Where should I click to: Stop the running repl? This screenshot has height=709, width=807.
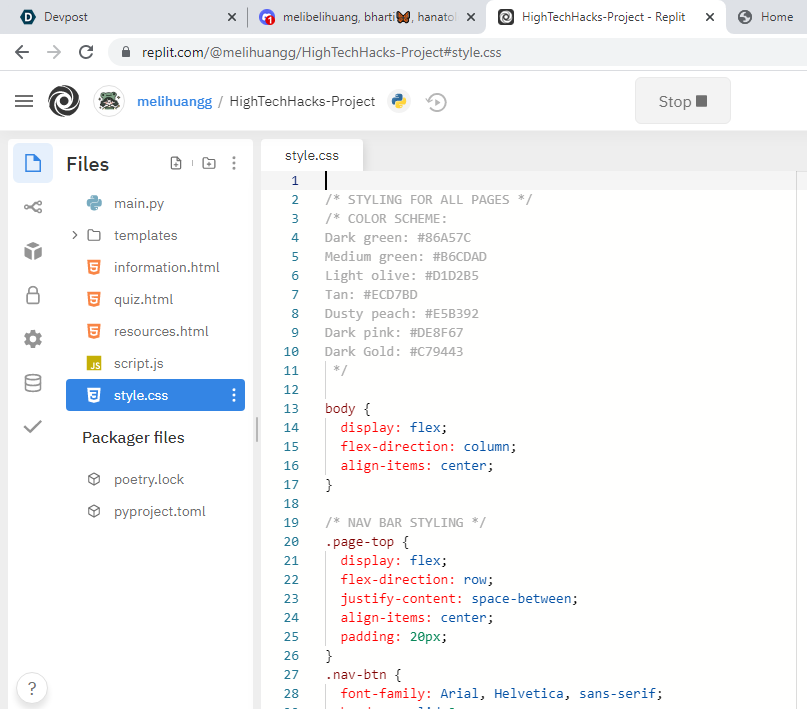pos(682,101)
